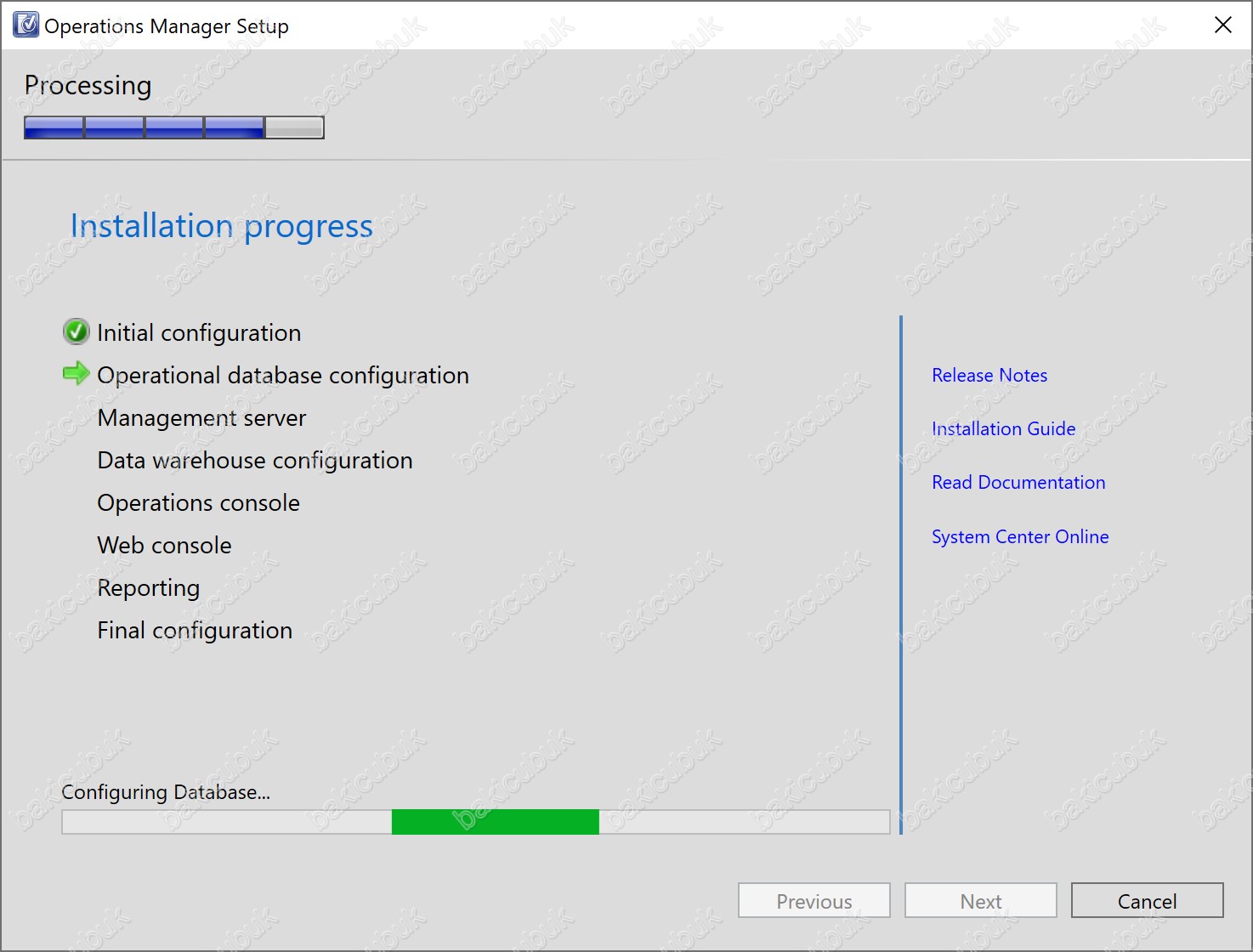The height and width of the screenshot is (952, 1253).
Task: Open the Installation Guide link
Action: [x=1004, y=428]
